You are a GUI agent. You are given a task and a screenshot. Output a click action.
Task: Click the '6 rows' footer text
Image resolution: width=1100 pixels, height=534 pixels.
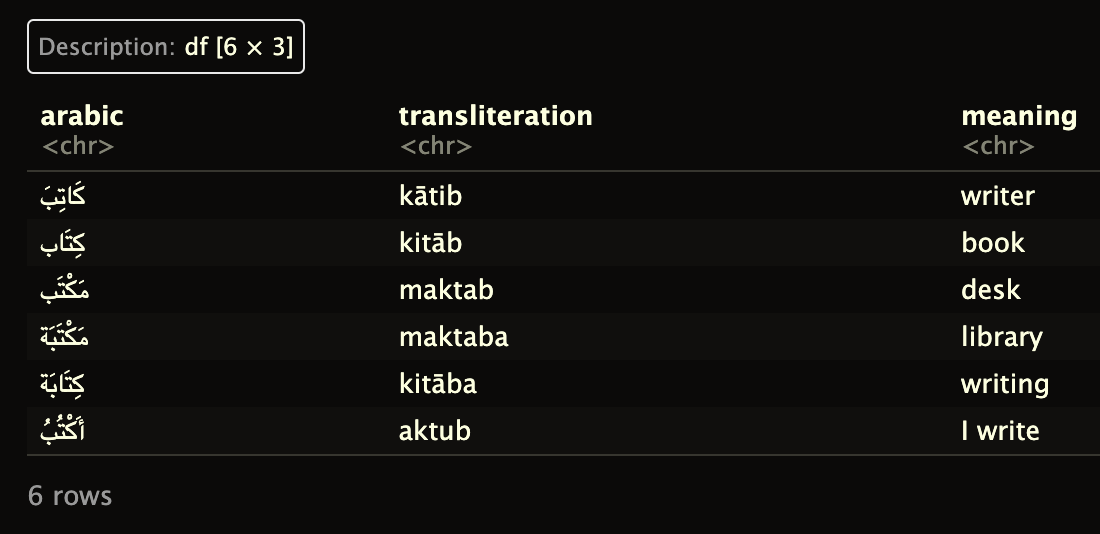pos(69,495)
